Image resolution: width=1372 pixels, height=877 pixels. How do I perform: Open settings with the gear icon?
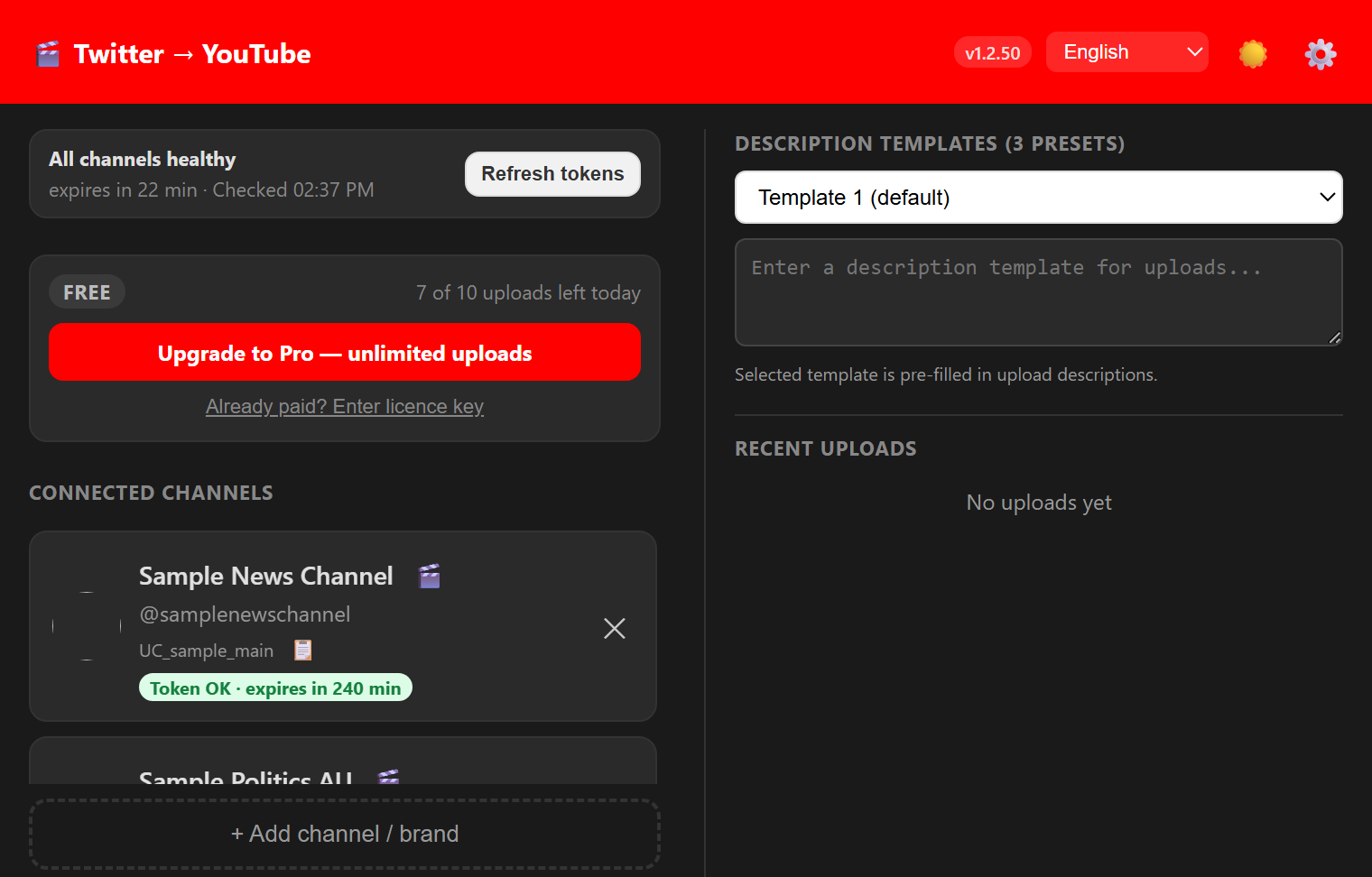tap(1321, 54)
